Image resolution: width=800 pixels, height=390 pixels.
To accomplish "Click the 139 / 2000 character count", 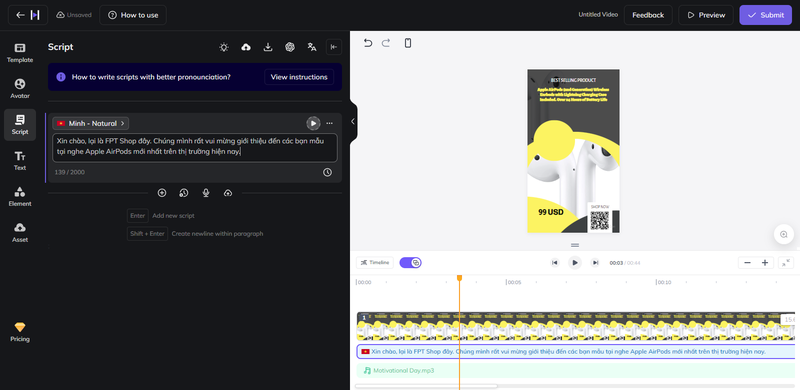I will click(70, 173).
